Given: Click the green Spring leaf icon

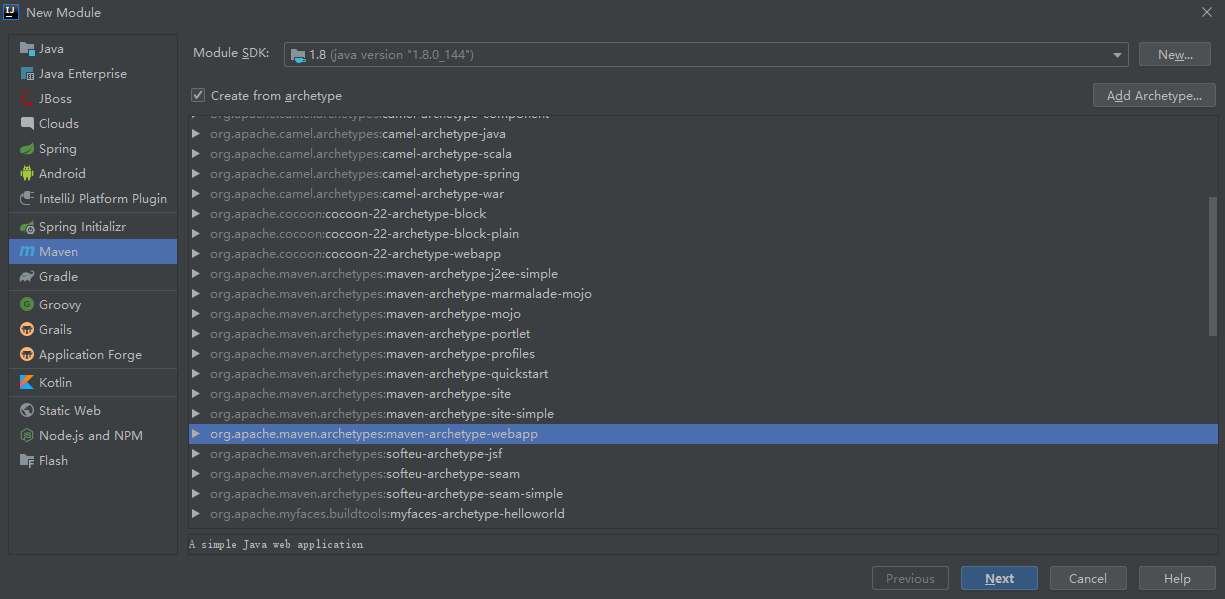Looking at the screenshot, I should point(27,149).
